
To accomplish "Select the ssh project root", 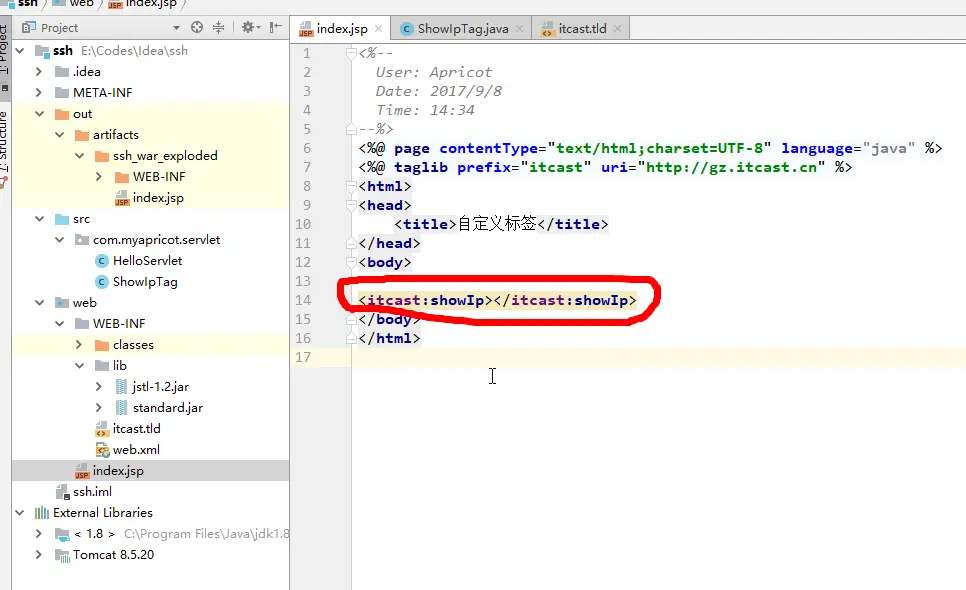I will coord(63,51).
